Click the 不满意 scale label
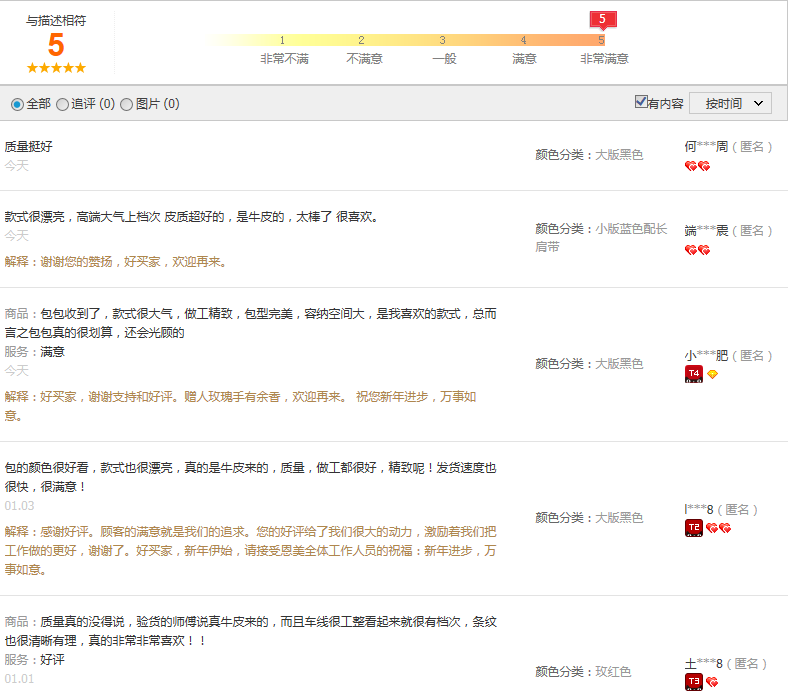 coord(364,59)
